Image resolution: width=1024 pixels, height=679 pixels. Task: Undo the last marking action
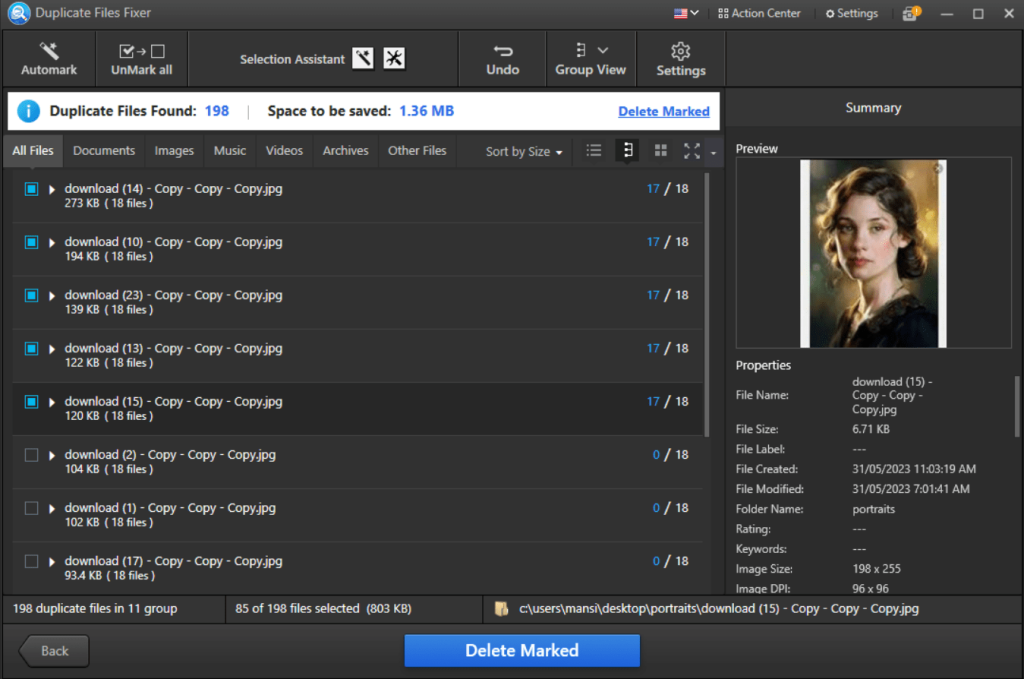502,59
